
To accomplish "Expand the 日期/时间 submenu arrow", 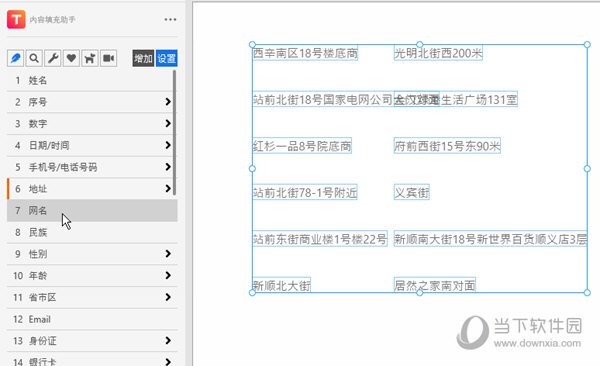I will 168,145.
